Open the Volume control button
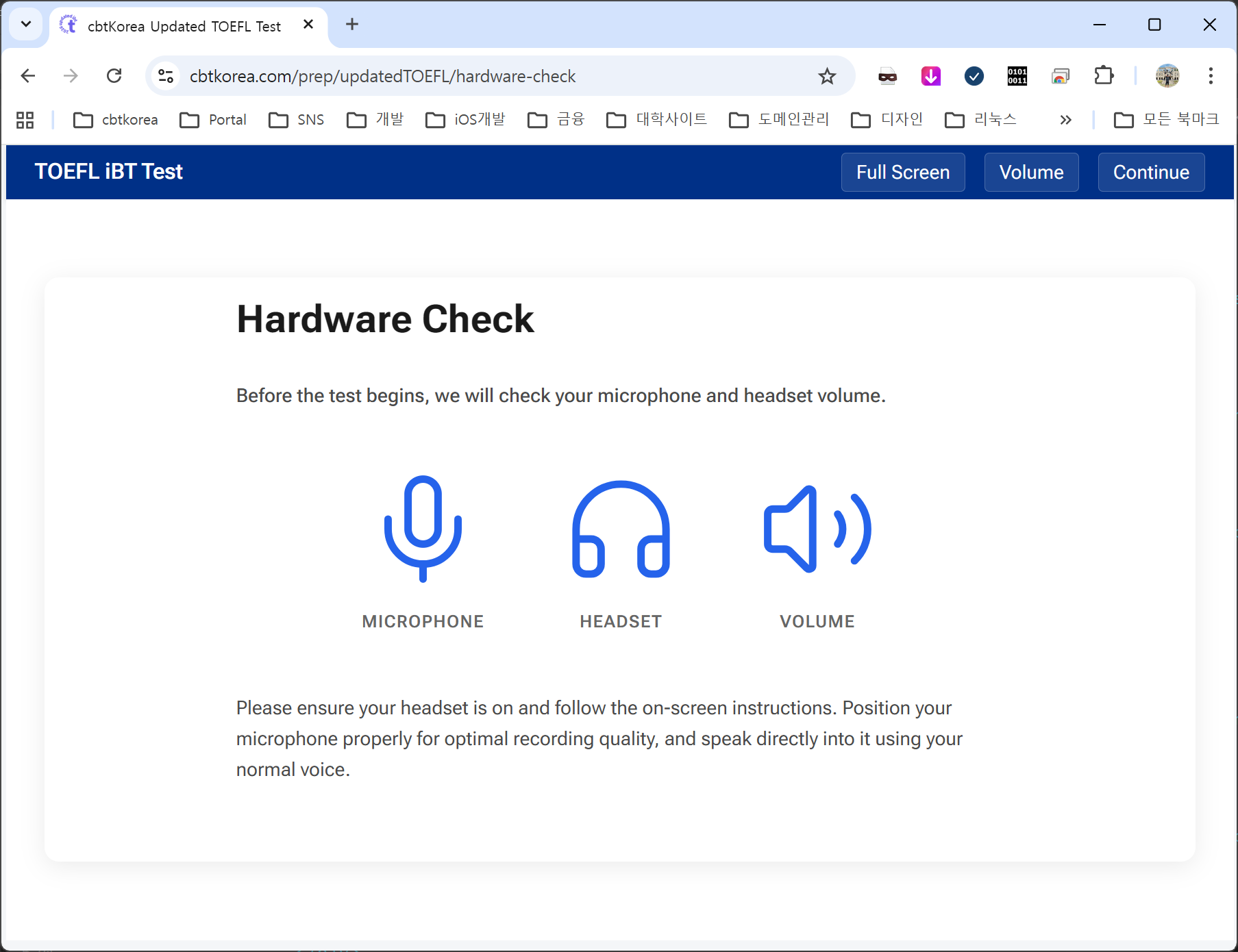The image size is (1238, 952). coord(1030,173)
